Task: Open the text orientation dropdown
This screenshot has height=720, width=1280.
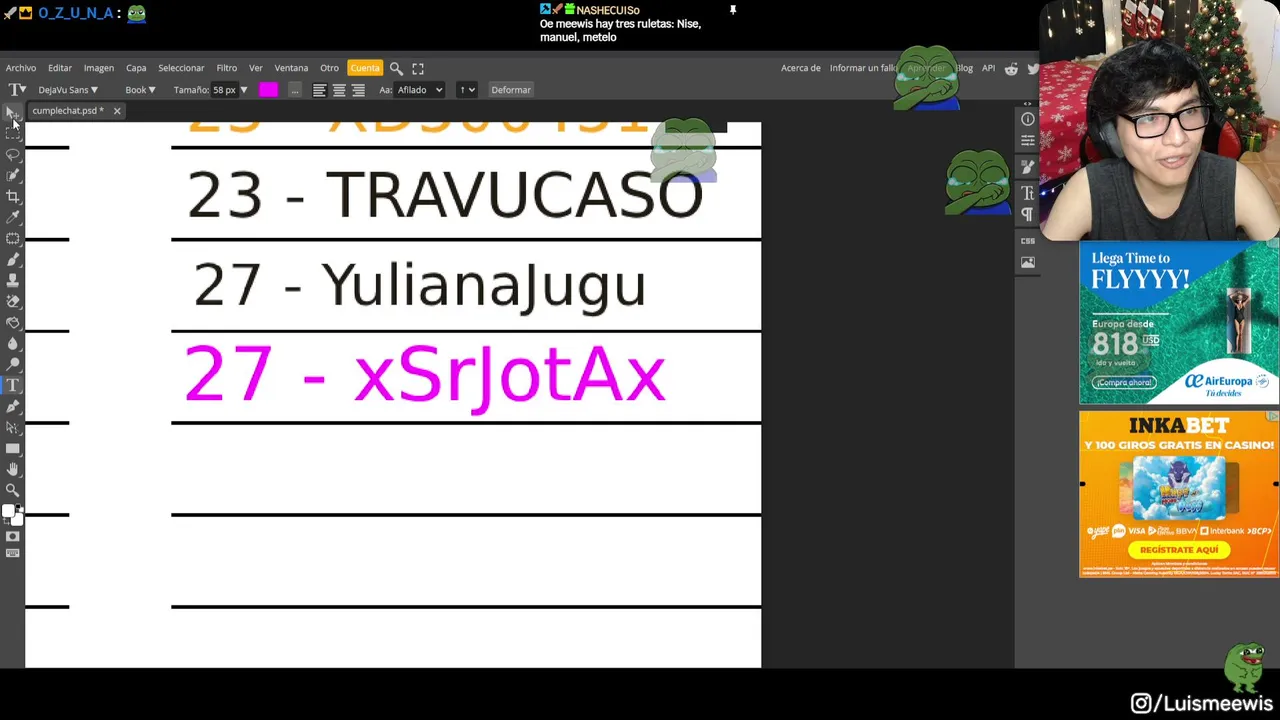Action: [467, 90]
